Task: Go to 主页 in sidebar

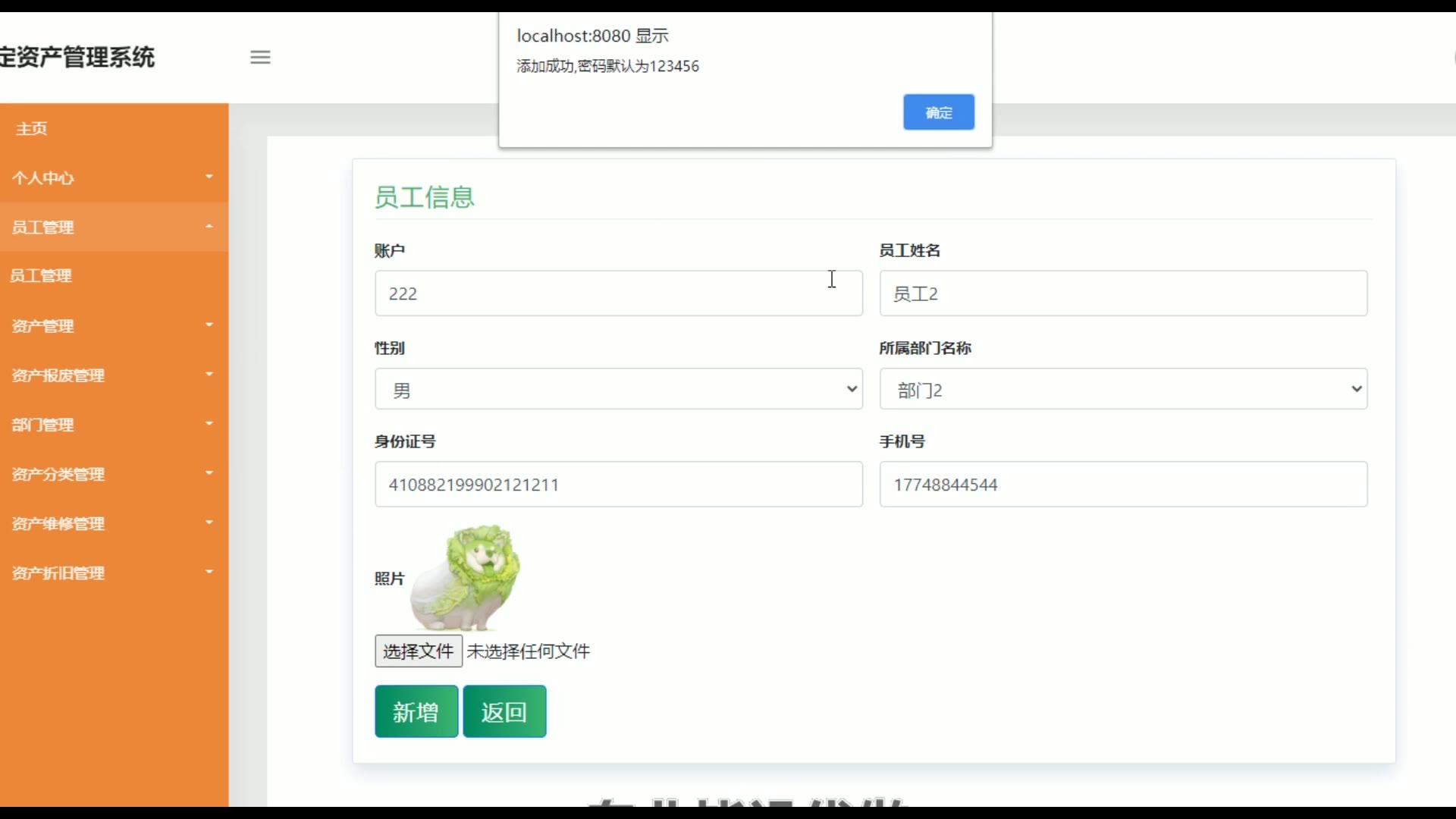Action: click(32, 129)
